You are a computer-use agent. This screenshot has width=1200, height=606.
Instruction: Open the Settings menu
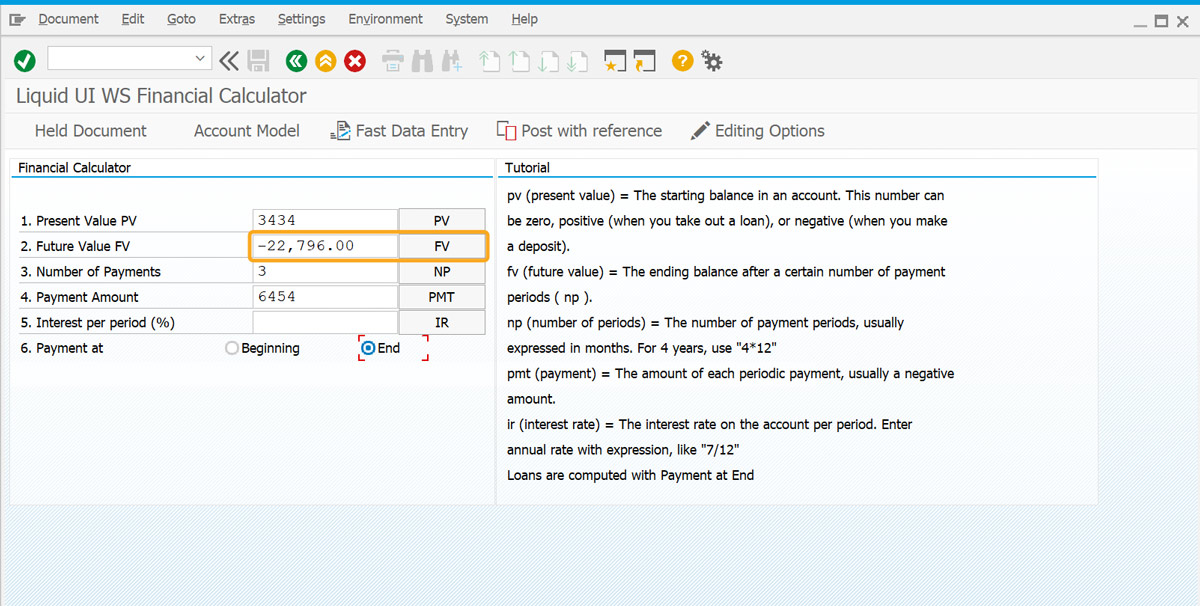301,19
